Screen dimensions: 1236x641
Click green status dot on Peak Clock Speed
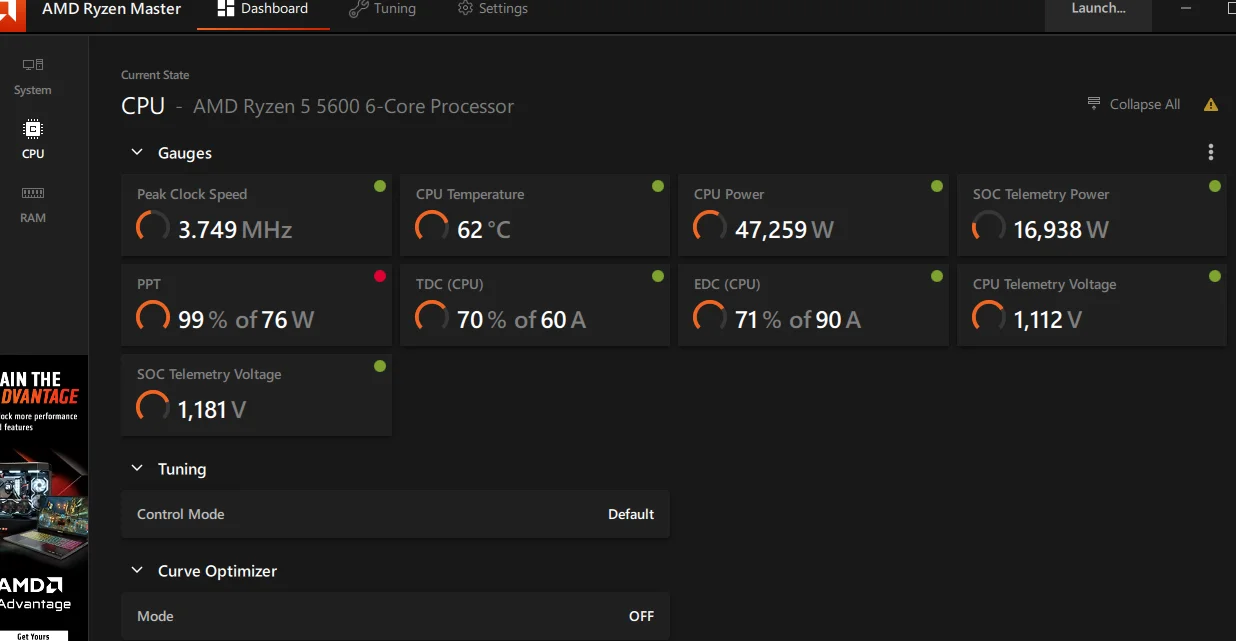[380, 186]
